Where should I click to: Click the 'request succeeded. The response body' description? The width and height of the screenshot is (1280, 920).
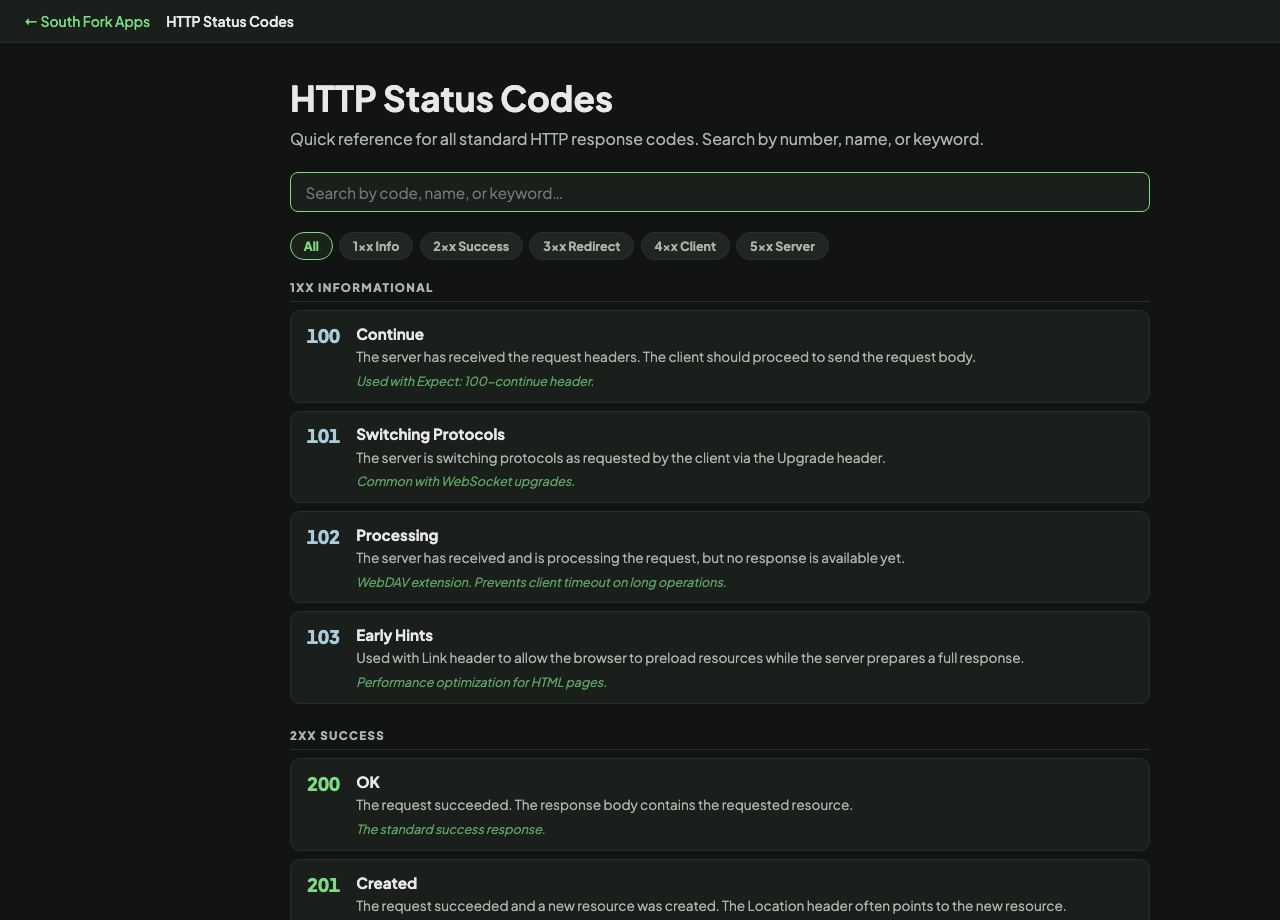[x=604, y=805]
